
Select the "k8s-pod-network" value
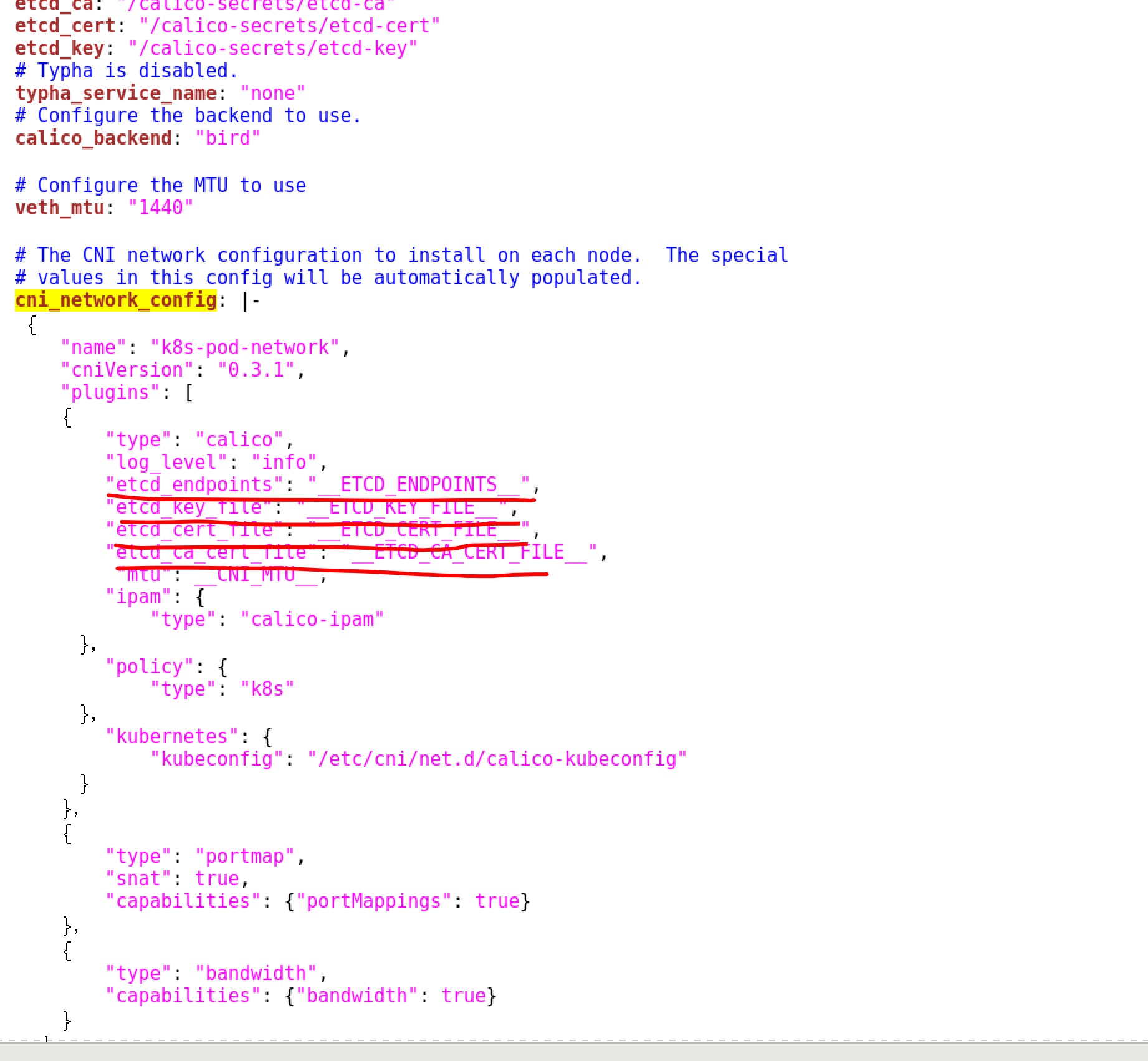point(245,348)
